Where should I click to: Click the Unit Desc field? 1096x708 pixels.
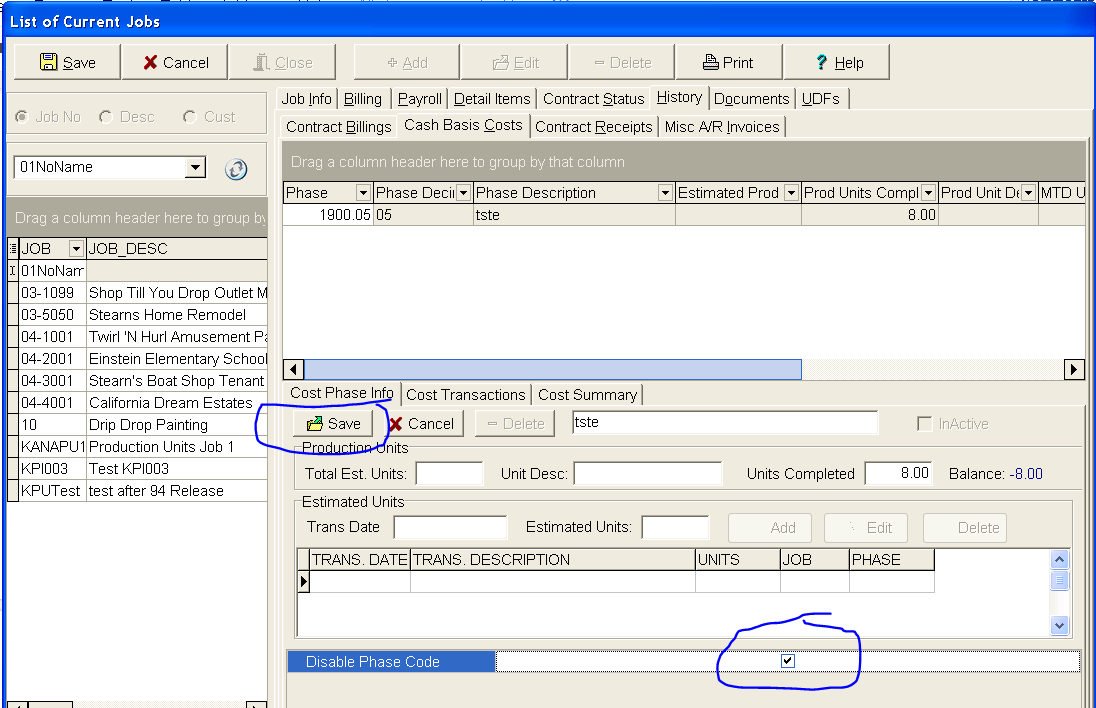point(648,473)
